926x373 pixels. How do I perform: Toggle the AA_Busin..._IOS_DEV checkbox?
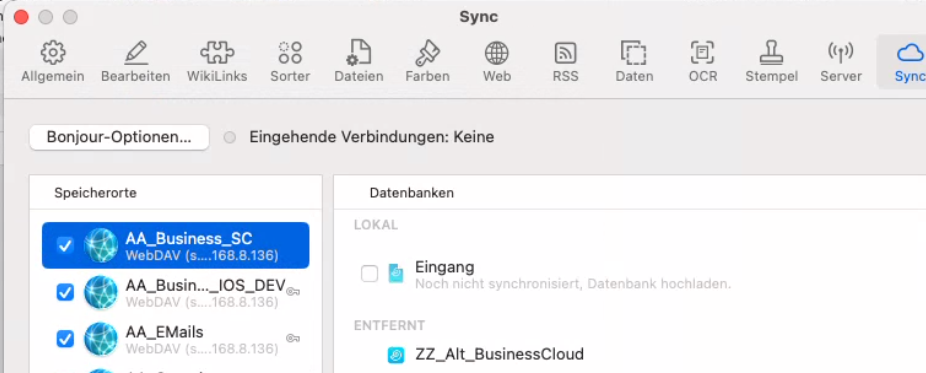pyautogui.click(x=65, y=292)
